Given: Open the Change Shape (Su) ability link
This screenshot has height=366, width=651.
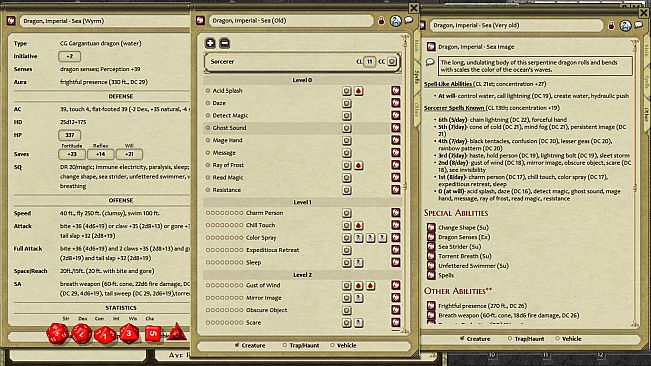Looking at the screenshot, I should pos(431,227).
